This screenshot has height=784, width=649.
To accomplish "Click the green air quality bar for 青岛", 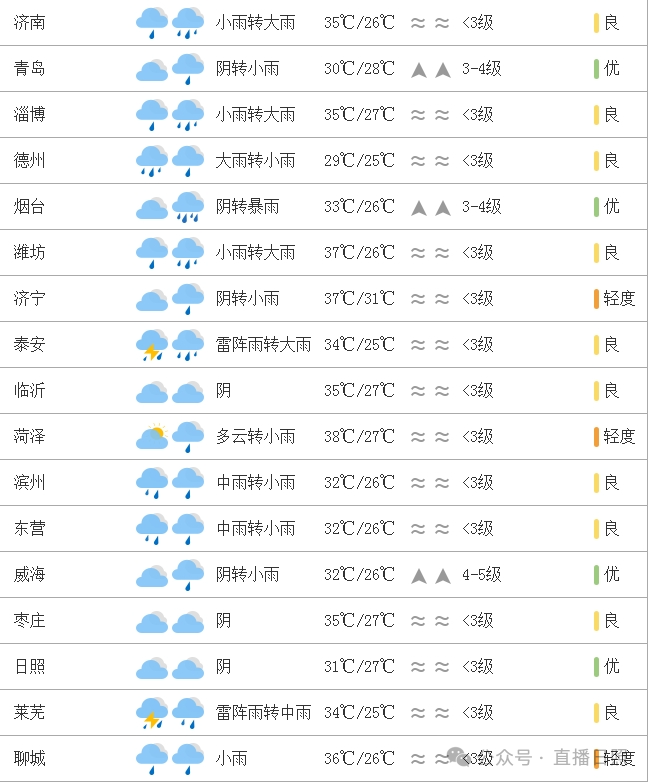I will coord(596,69).
